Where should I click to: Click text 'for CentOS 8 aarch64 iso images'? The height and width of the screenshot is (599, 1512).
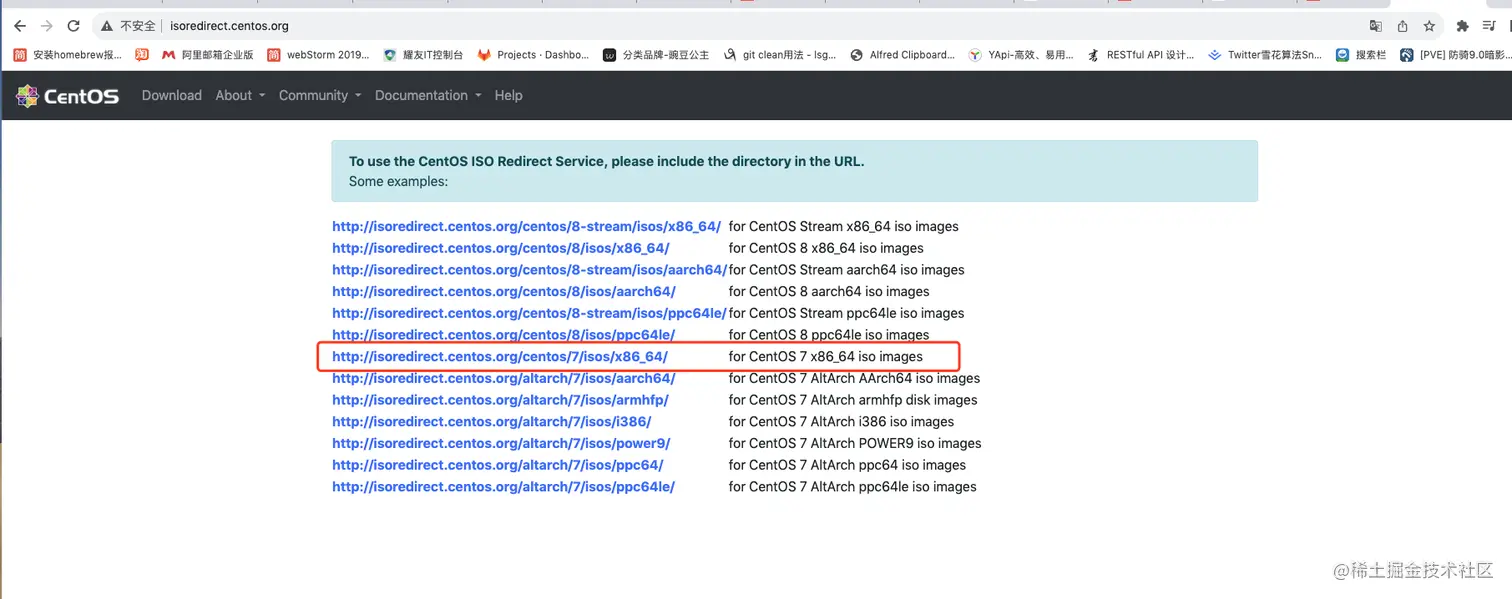tap(829, 292)
